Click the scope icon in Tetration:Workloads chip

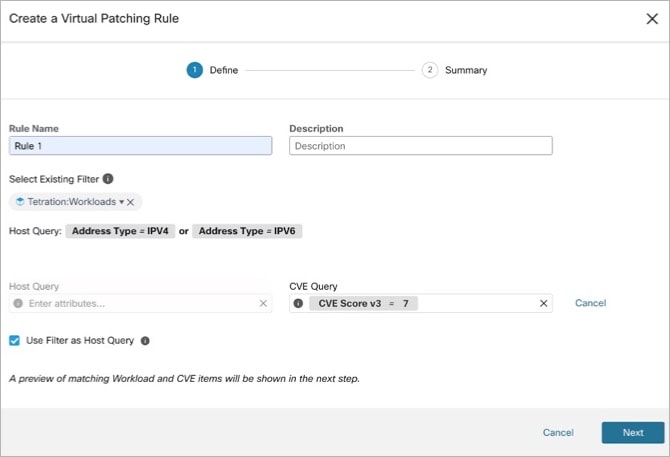[x=20, y=202]
